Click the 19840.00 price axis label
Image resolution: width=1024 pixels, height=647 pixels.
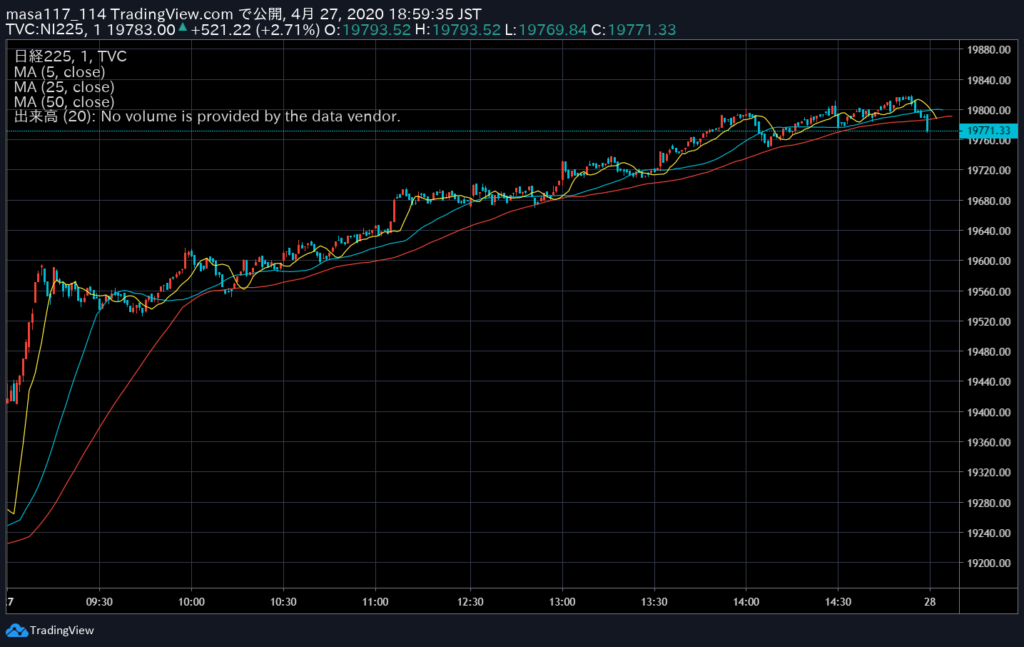[989, 80]
